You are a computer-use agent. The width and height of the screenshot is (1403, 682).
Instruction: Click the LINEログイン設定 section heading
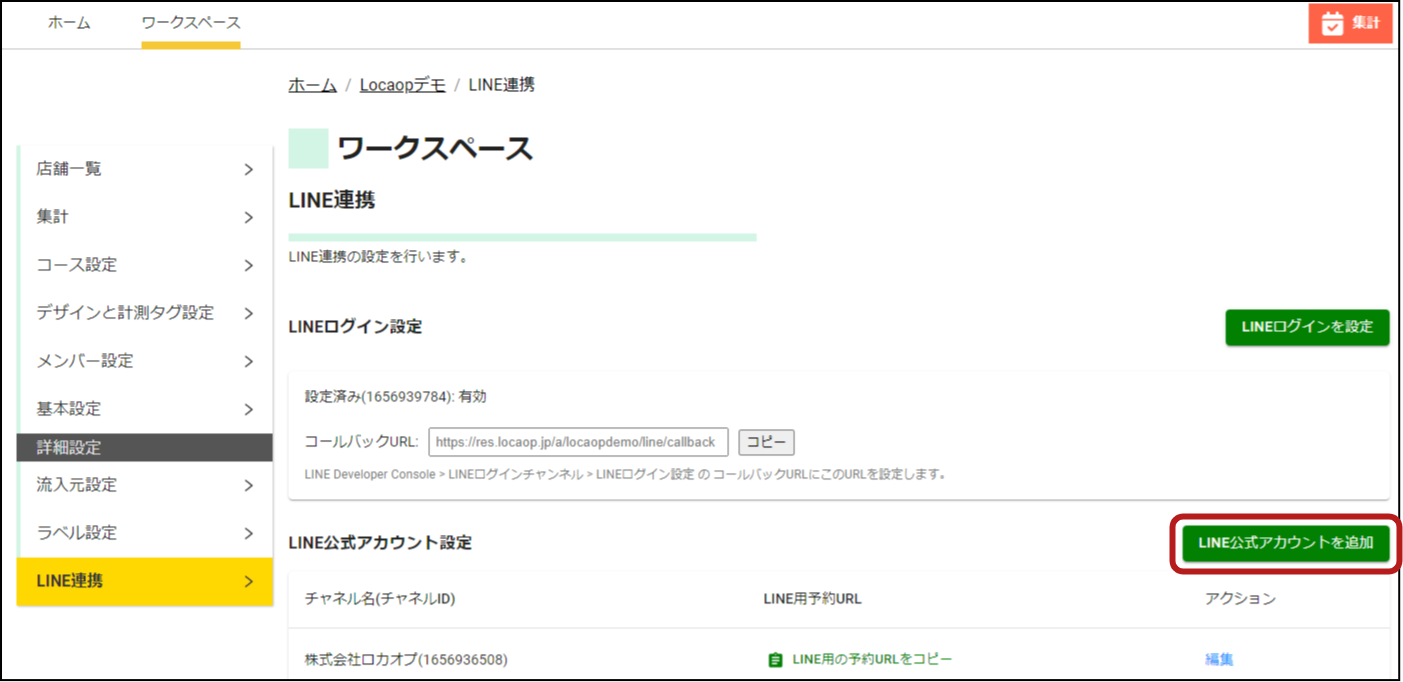355,327
